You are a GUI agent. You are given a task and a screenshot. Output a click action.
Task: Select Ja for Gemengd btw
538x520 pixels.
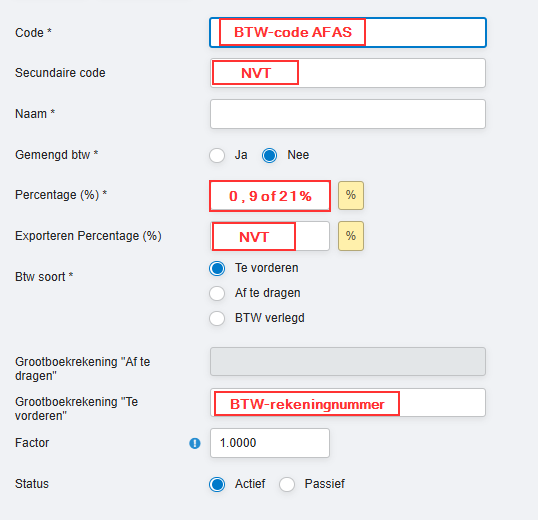tap(217, 155)
